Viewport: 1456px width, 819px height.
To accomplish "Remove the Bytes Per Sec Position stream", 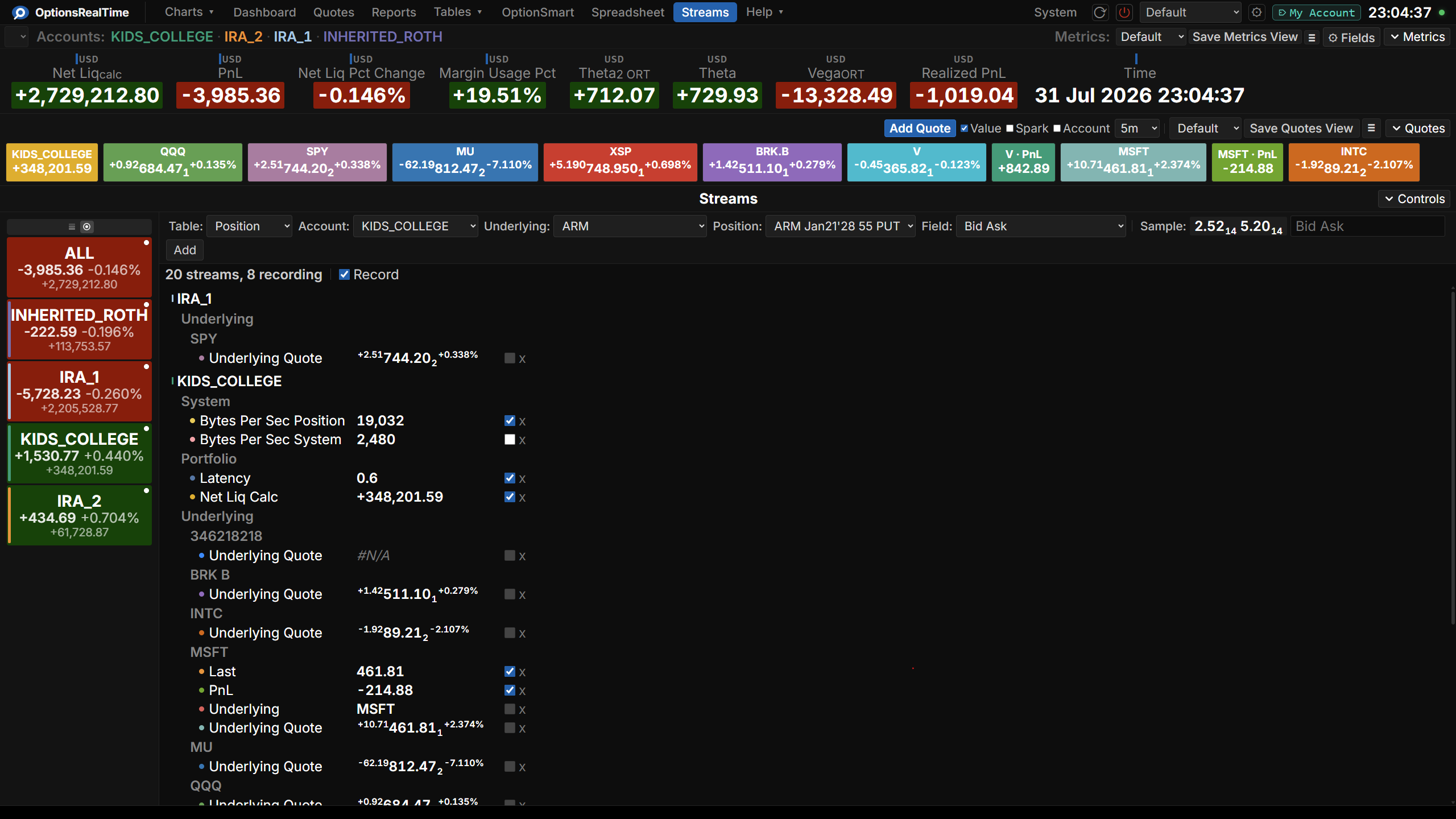I will coord(522,421).
